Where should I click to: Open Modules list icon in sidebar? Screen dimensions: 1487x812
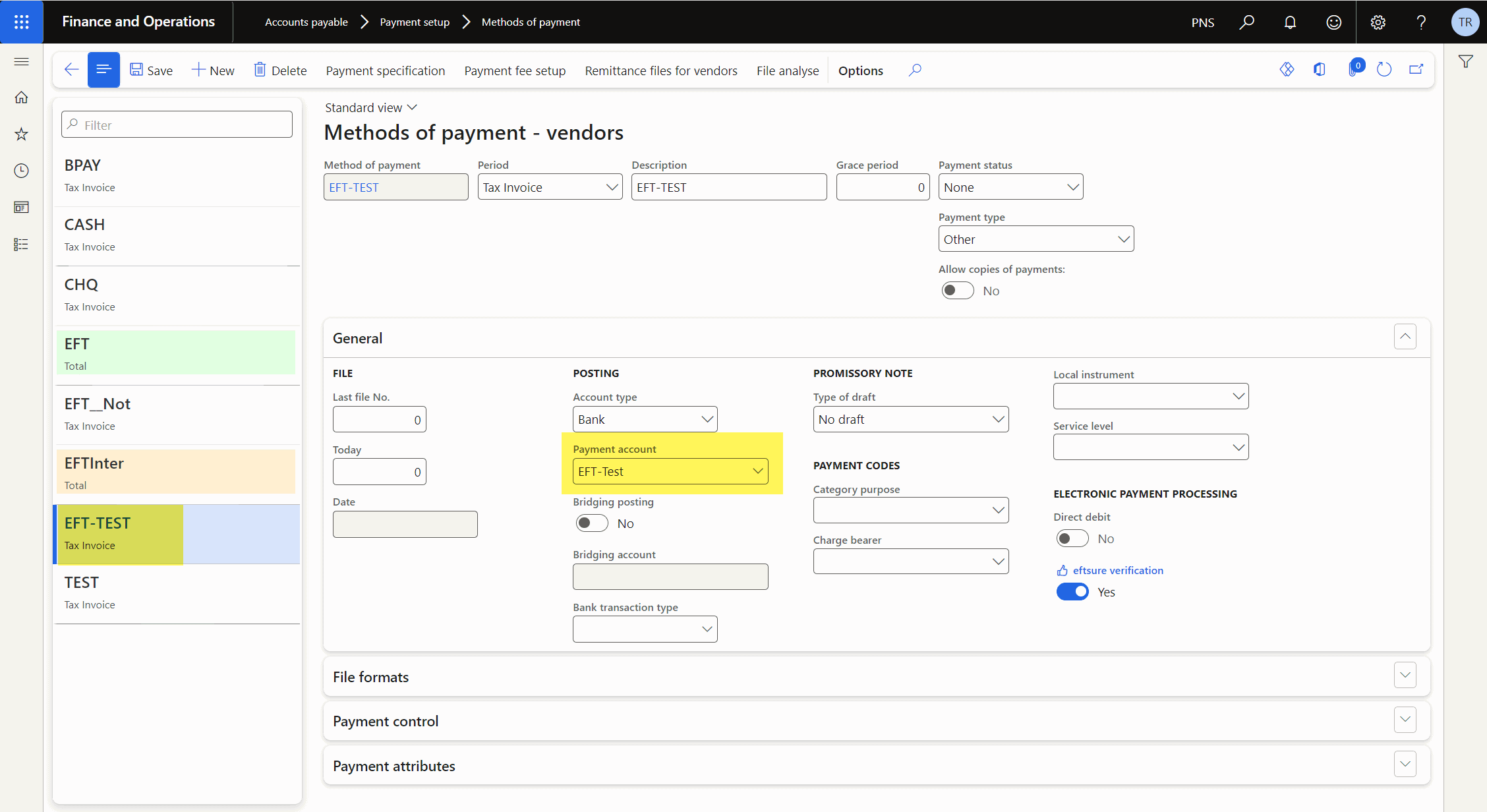(21, 245)
